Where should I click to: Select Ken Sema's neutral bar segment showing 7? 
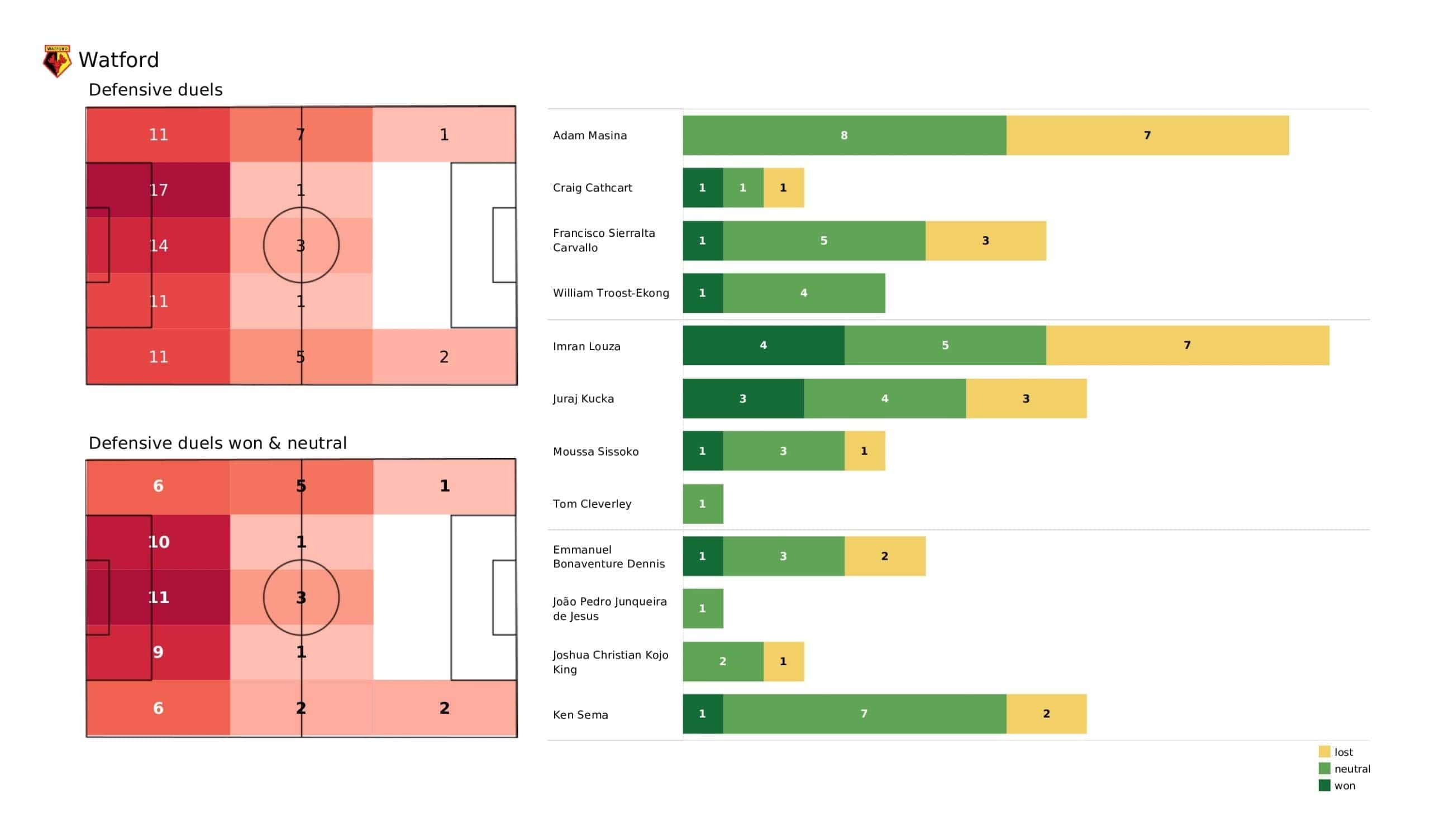coord(864,714)
